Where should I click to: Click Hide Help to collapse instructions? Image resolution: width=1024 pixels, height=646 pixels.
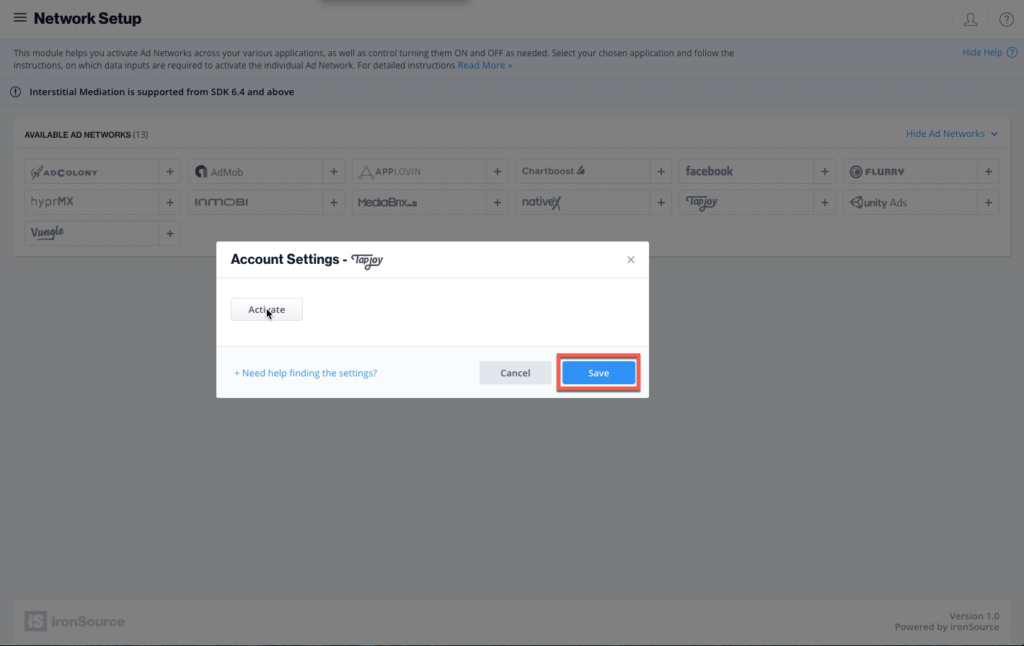tap(981, 53)
